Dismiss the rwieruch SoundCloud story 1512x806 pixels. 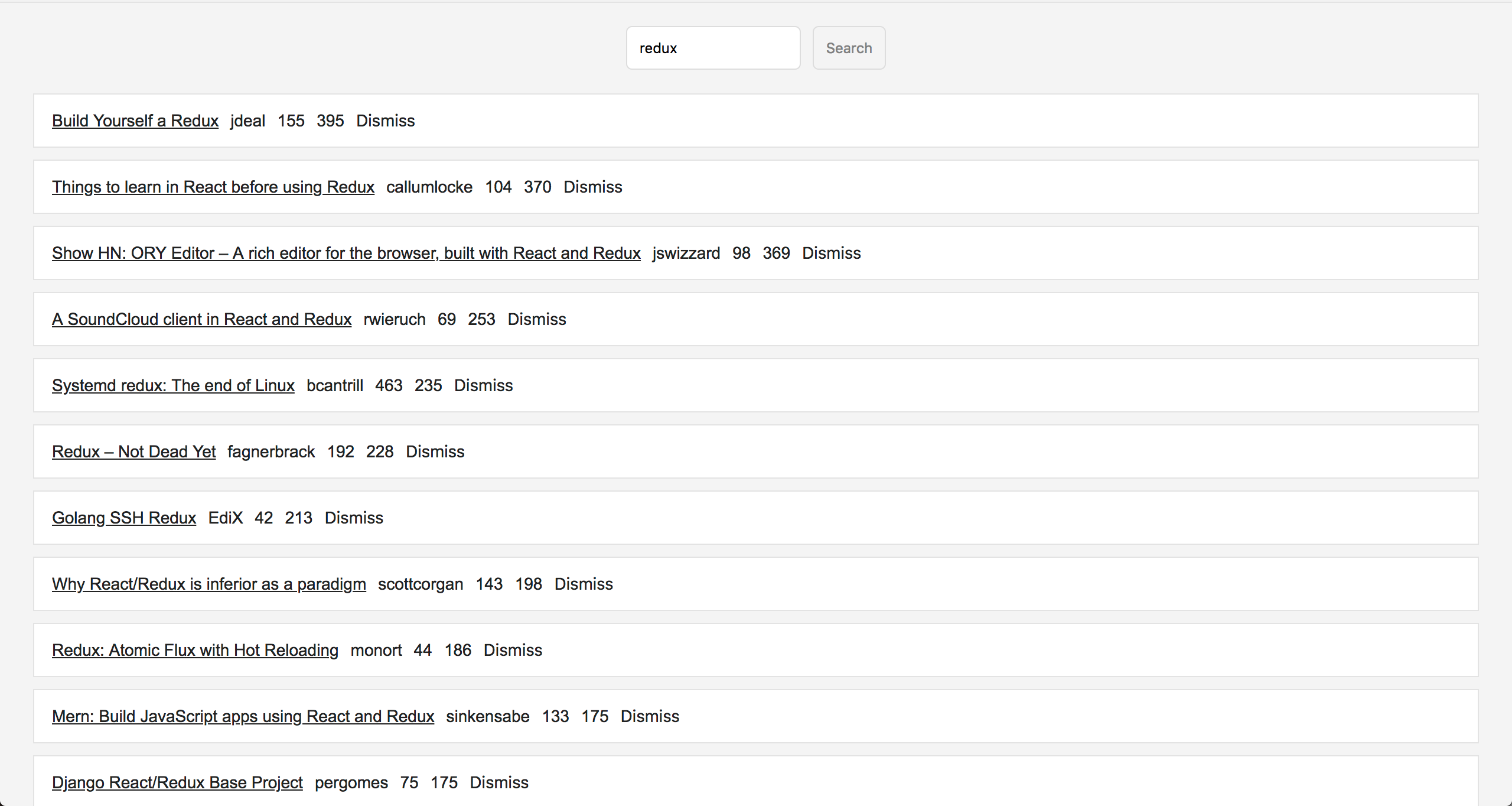(x=536, y=319)
